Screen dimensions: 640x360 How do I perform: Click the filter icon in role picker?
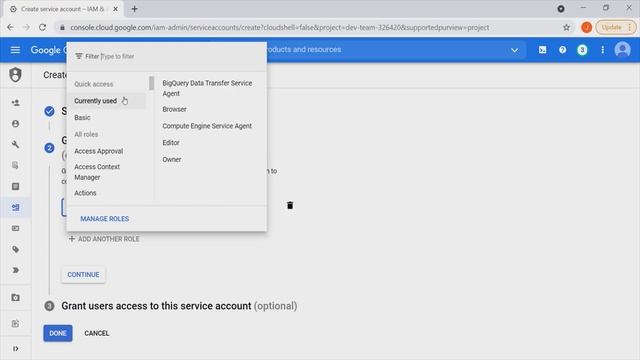pyautogui.click(x=79, y=56)
